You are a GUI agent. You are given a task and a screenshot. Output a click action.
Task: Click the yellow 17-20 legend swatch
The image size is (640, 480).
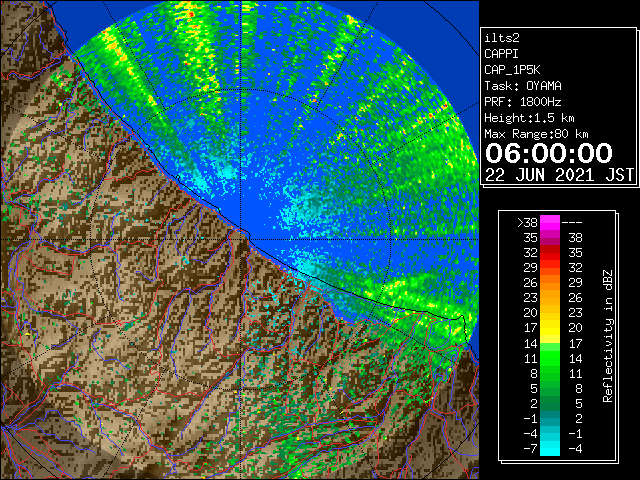[550, 328]
